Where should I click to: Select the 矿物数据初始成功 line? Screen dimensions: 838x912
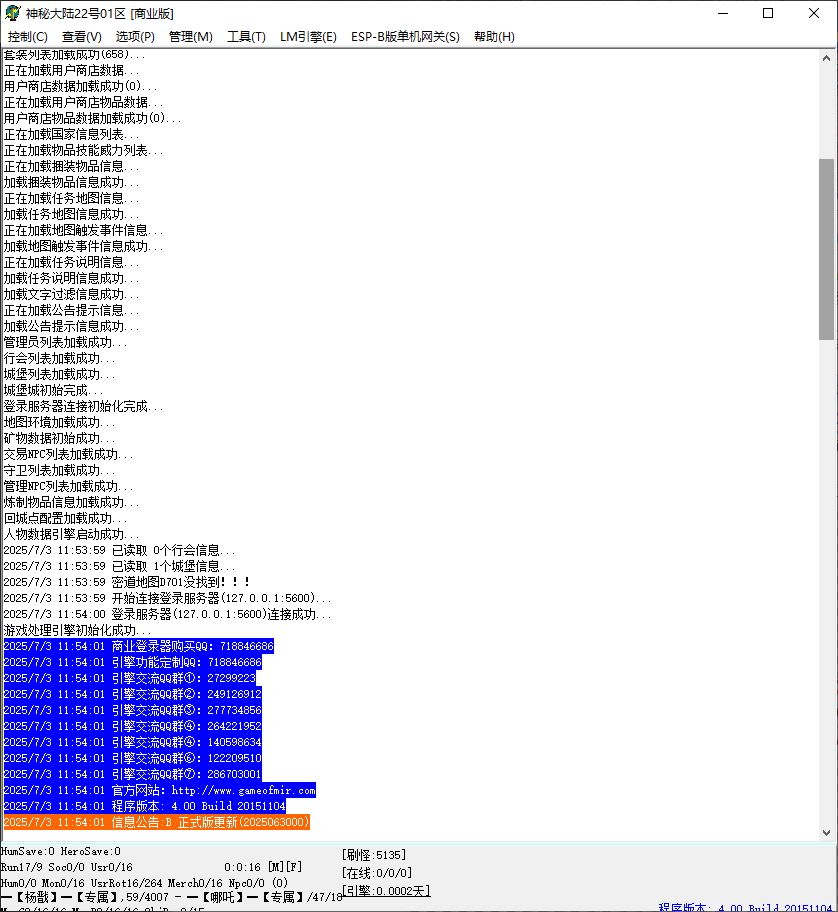pyautogui.click(x=59, y=438)
